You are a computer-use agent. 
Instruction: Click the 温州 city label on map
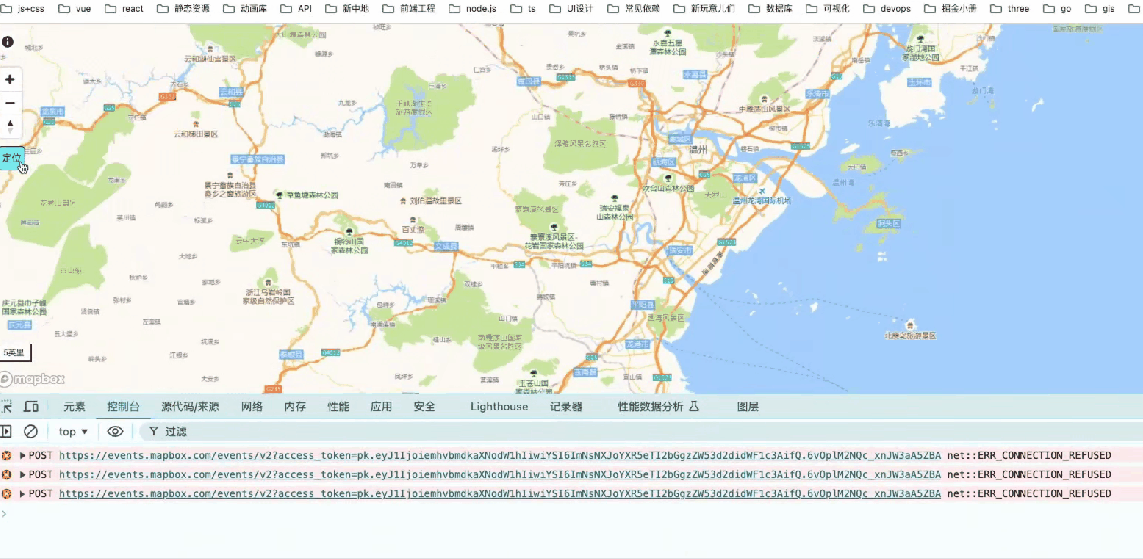point(698,149)
